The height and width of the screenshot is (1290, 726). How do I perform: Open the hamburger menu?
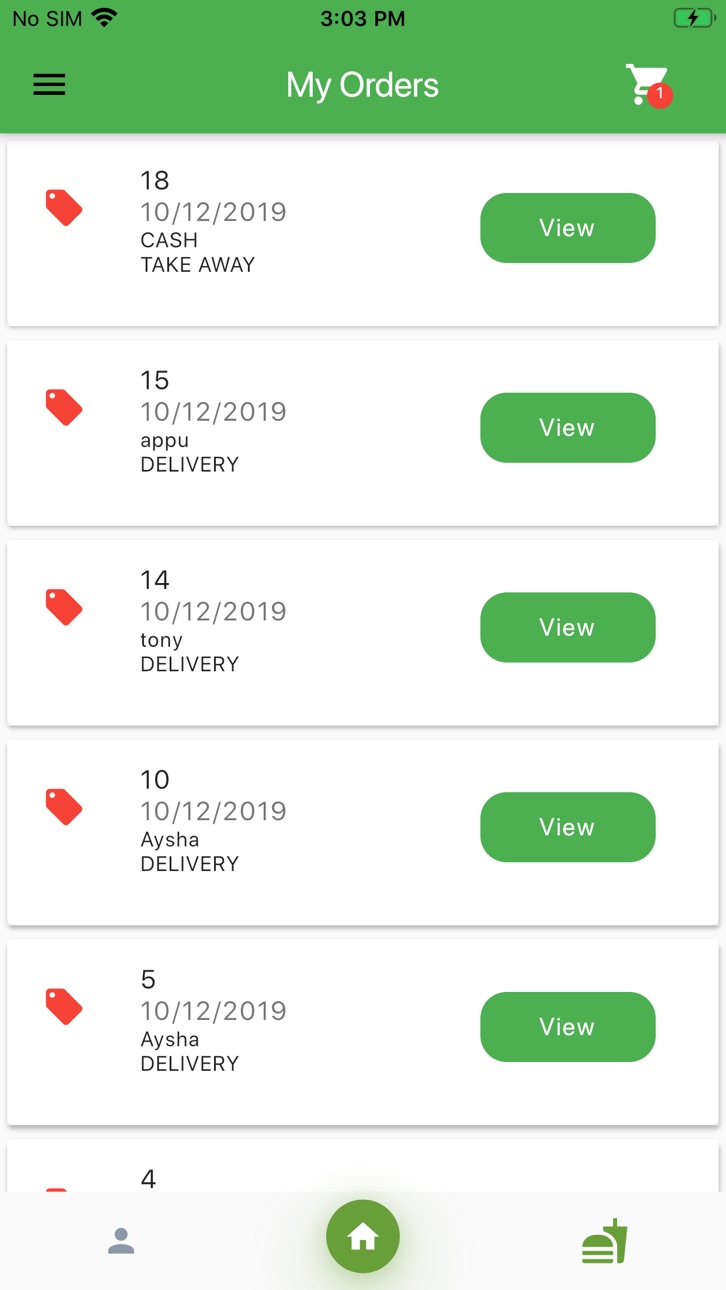(x=49, y=85)
